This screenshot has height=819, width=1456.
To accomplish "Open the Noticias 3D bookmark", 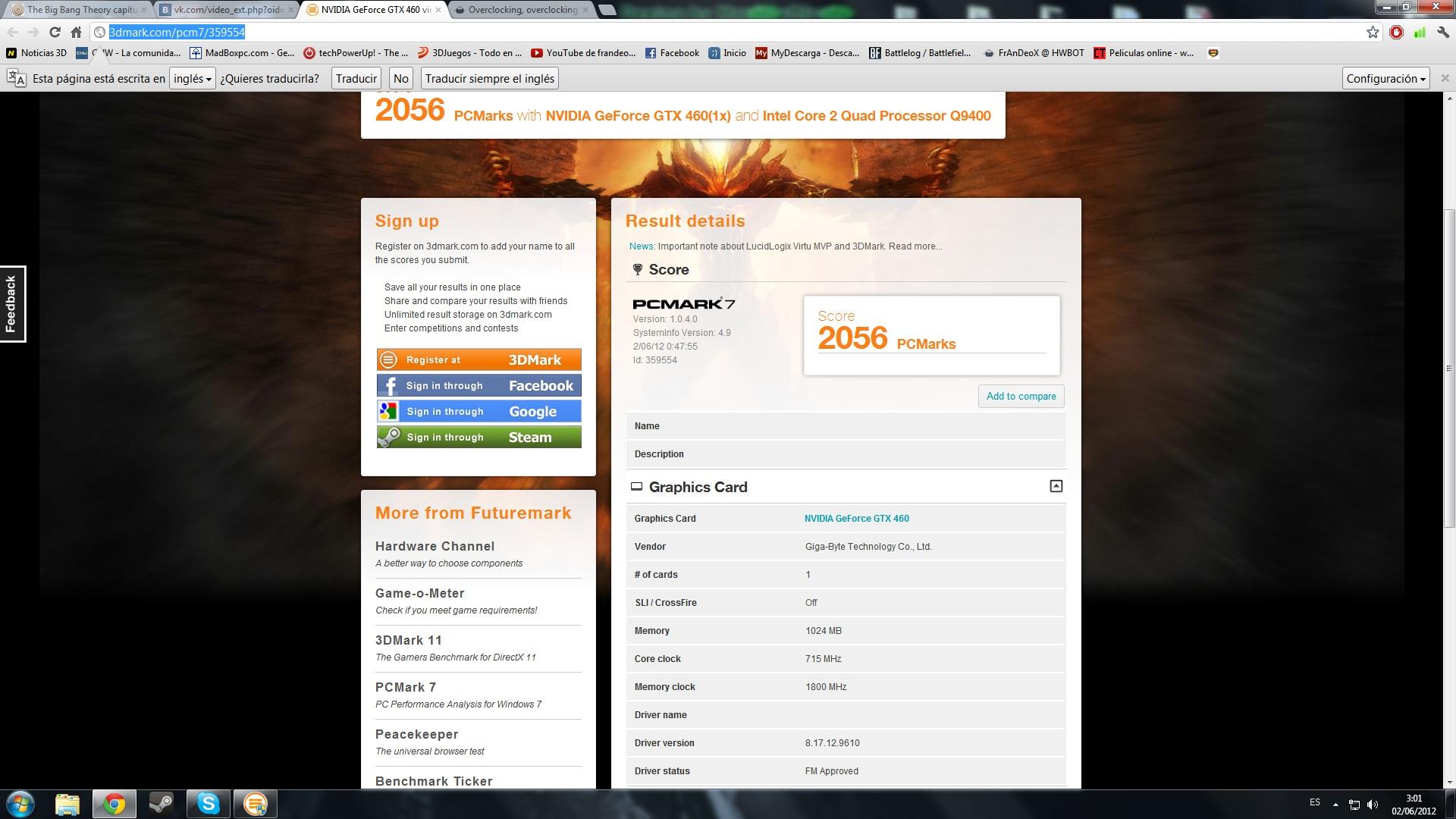I will point(37,53).
